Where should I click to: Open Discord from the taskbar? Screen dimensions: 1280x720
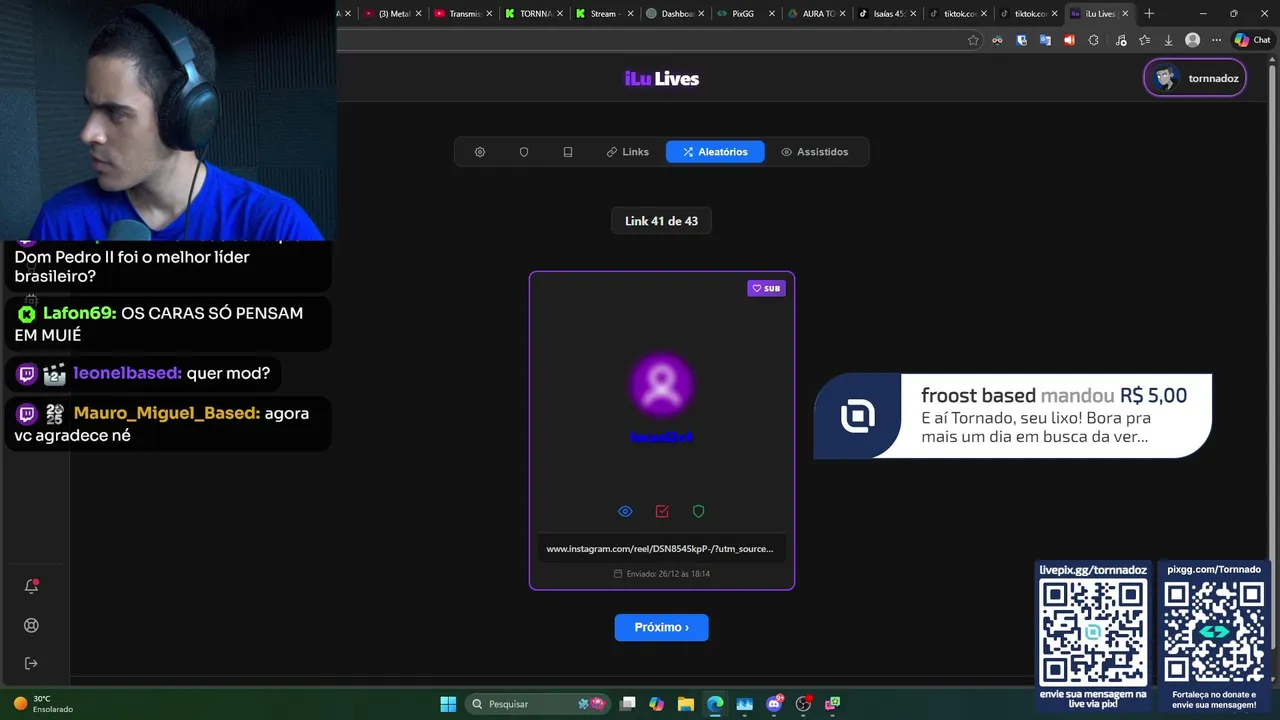click(x=774, y=704)
